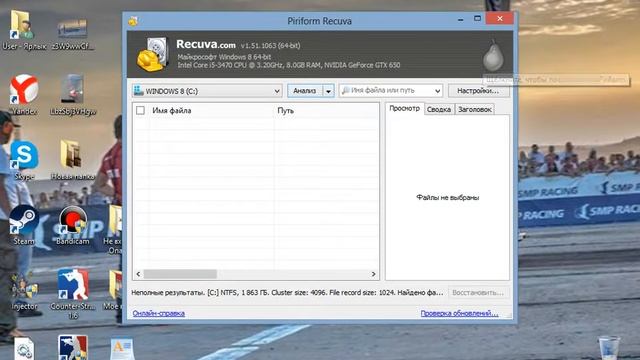Switch to the Просмотр tab
The width and height of the screenshot is (640, 360).
coord(404,108)
